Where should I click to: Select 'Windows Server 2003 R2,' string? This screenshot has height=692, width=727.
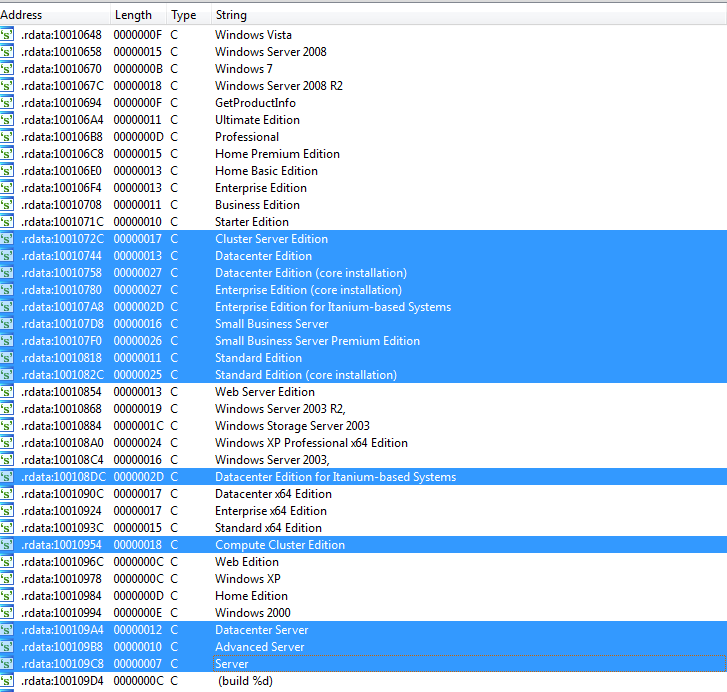pos(280,409)
